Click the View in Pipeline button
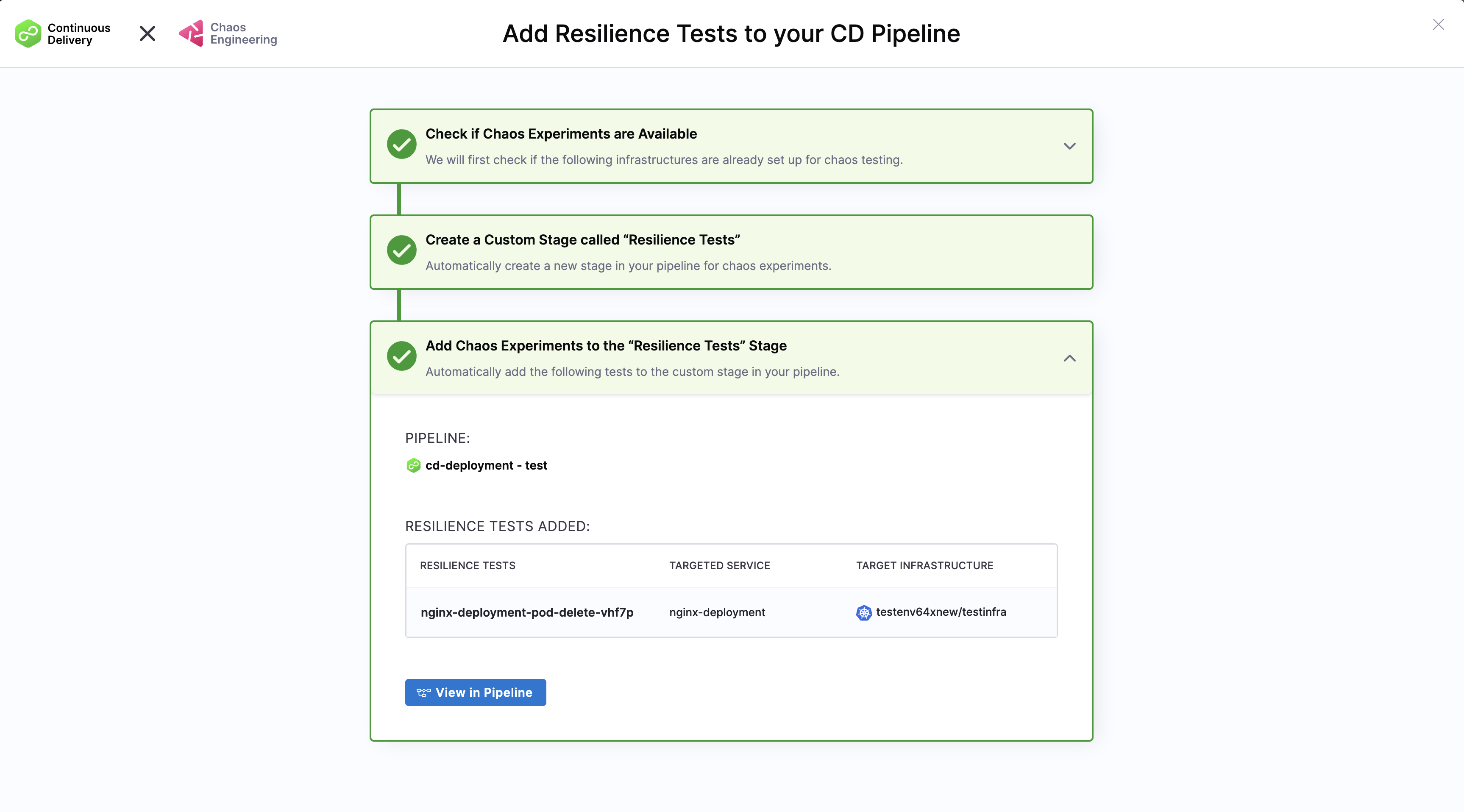Screen dimensions: 1464x812 pos(475,692)
